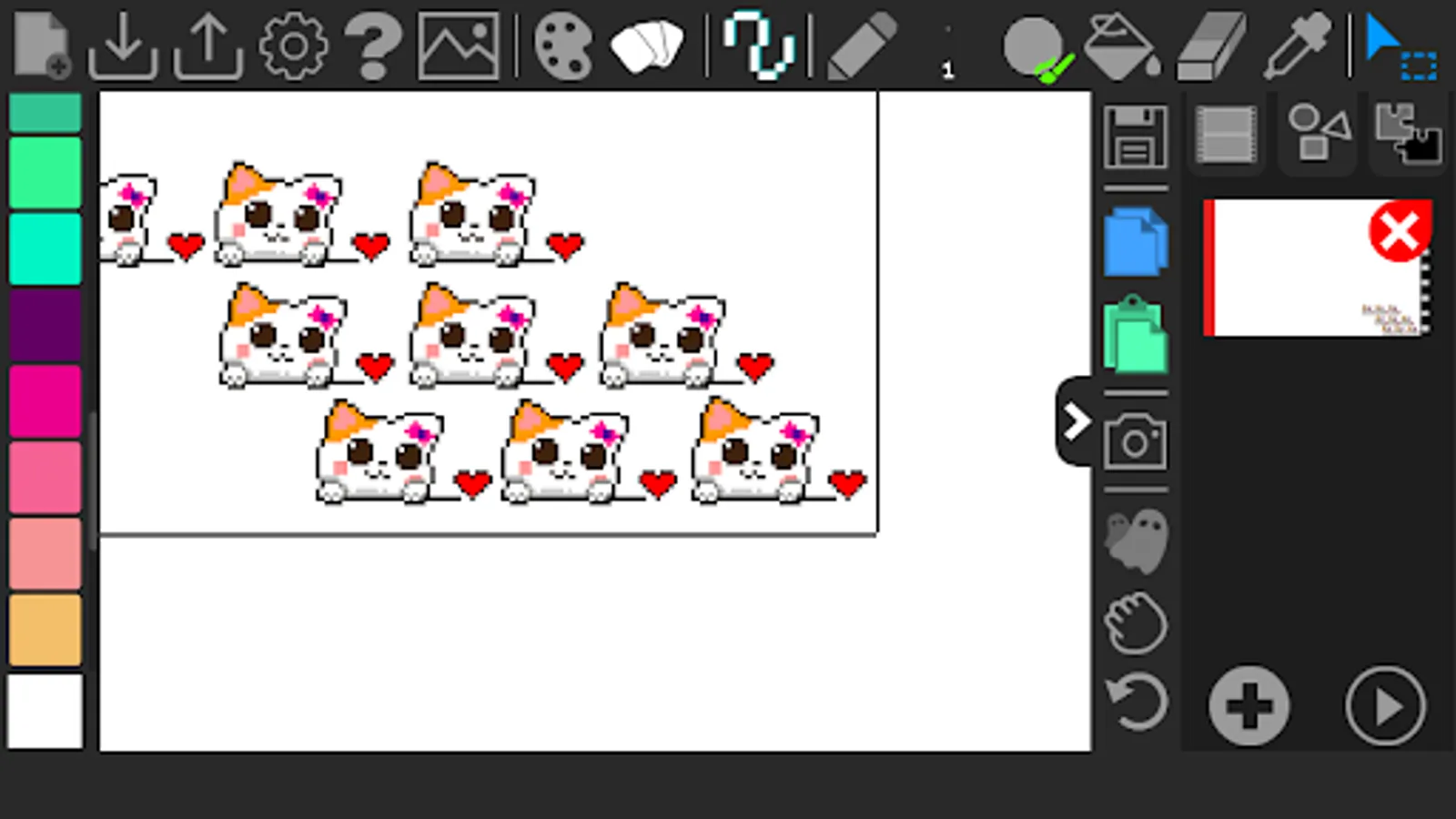
Task: Click the color swatches fan icon
Action: (x=647, y=45)
